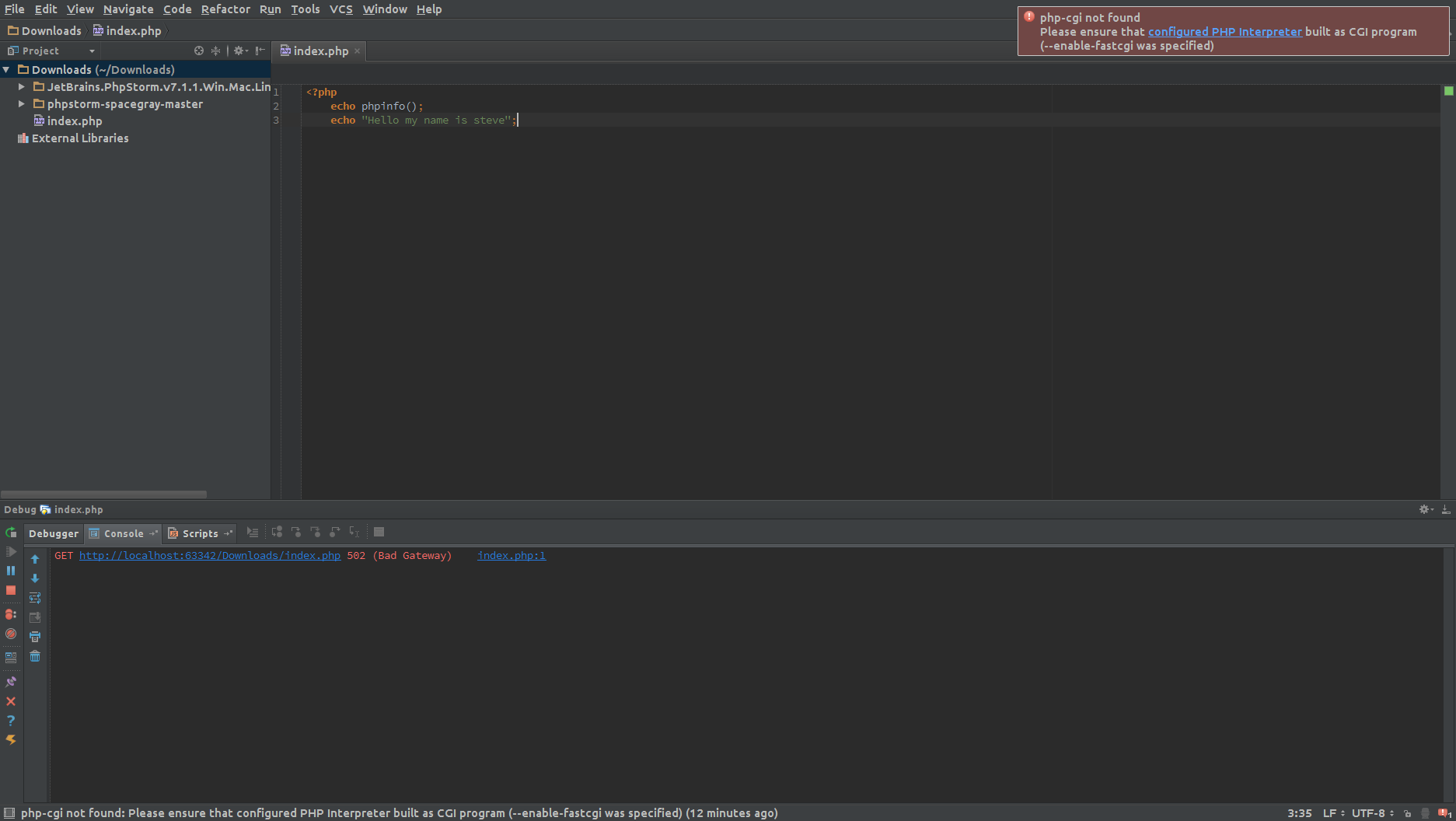Click the Force Step Into icon
Image resolution: width=1456 pixels, height=821 pixels.
point(316,533)
